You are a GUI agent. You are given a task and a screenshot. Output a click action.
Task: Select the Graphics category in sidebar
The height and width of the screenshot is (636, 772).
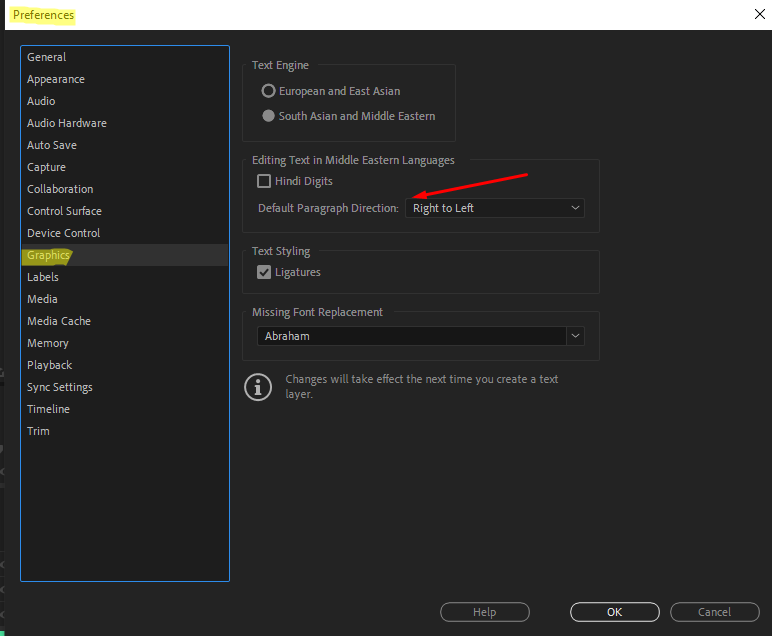[49, 255]
